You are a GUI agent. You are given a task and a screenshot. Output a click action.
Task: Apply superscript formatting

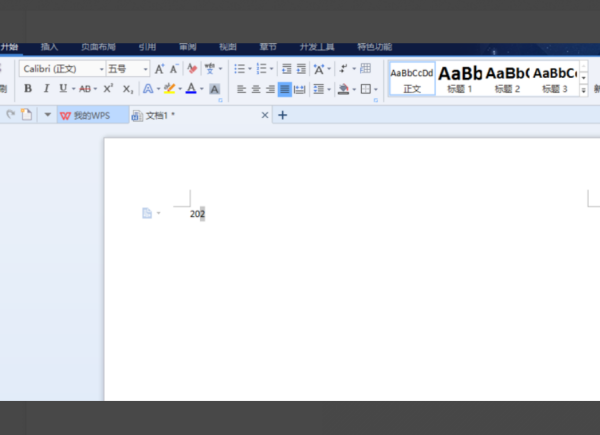108,89
